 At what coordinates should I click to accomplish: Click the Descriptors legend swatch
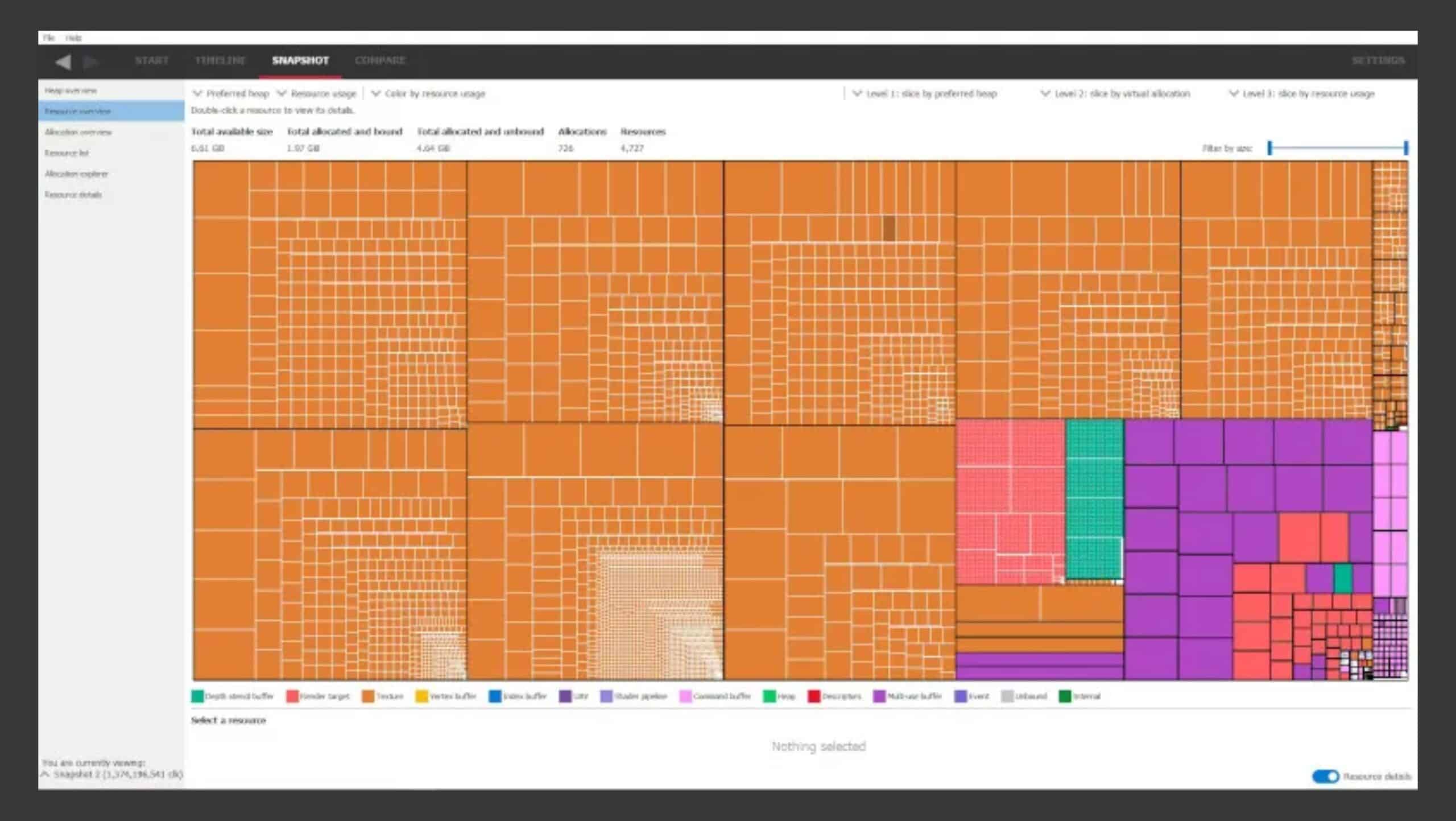814,696
